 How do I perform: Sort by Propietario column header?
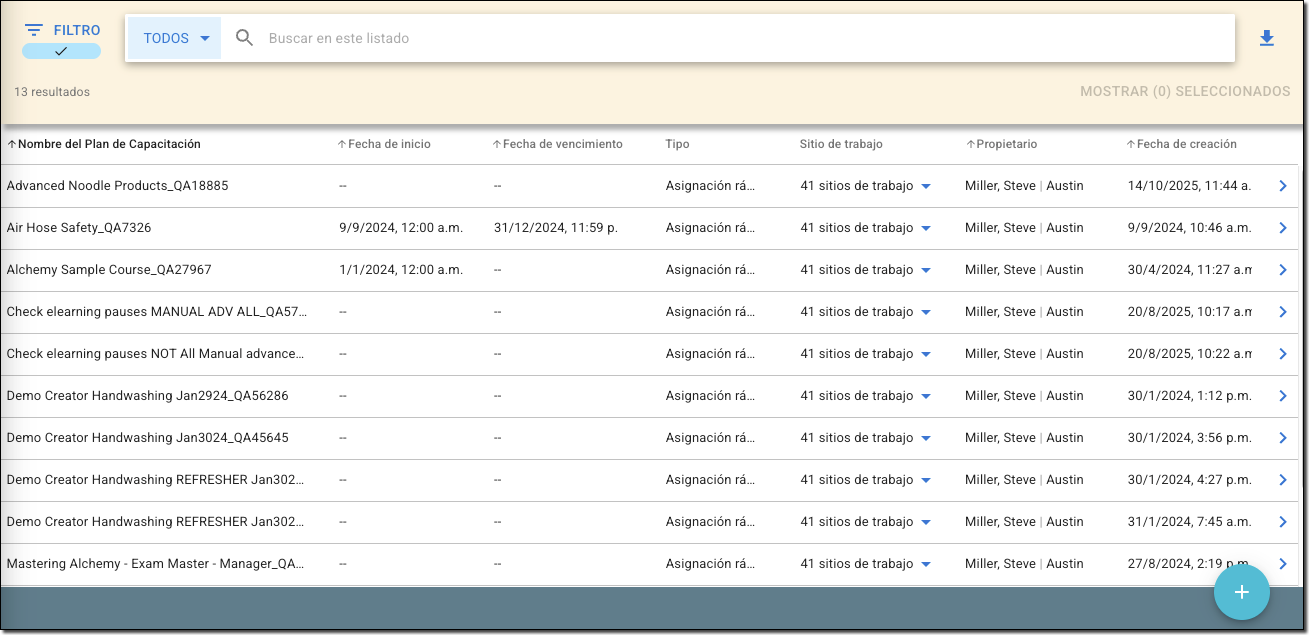tap(1005, 144)
